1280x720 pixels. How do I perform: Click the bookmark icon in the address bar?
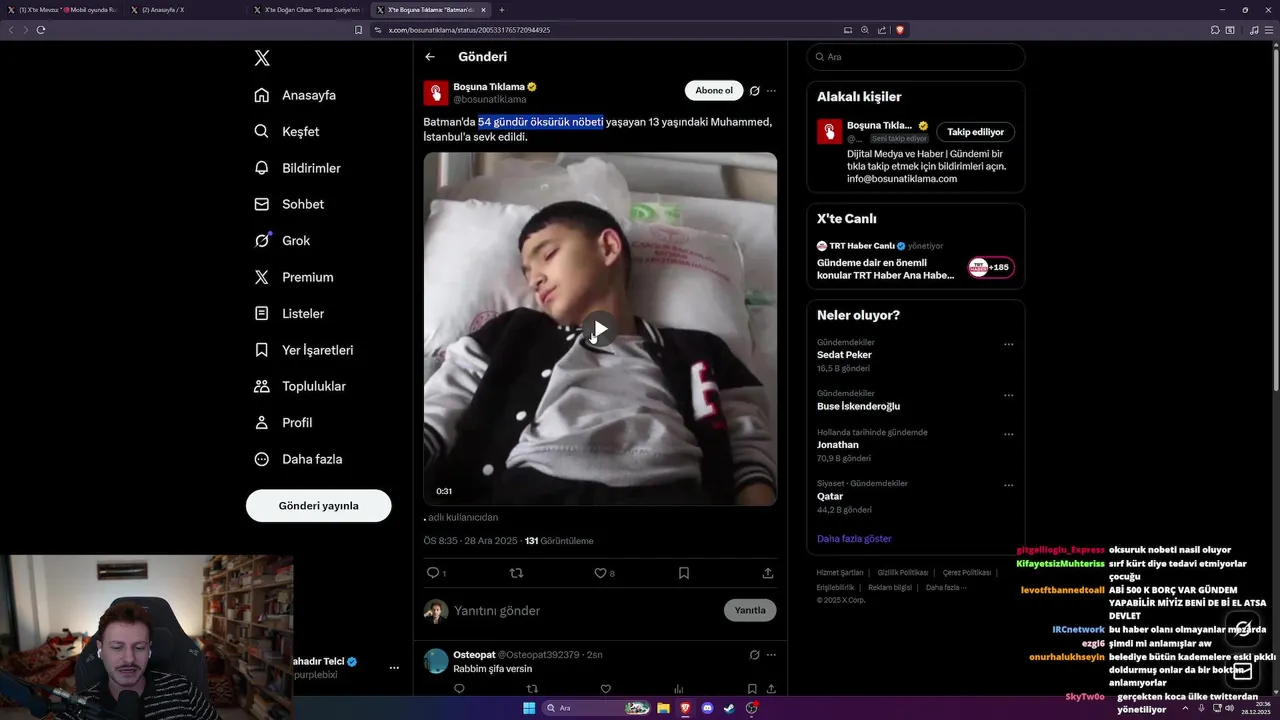click(x=359, y=30)
